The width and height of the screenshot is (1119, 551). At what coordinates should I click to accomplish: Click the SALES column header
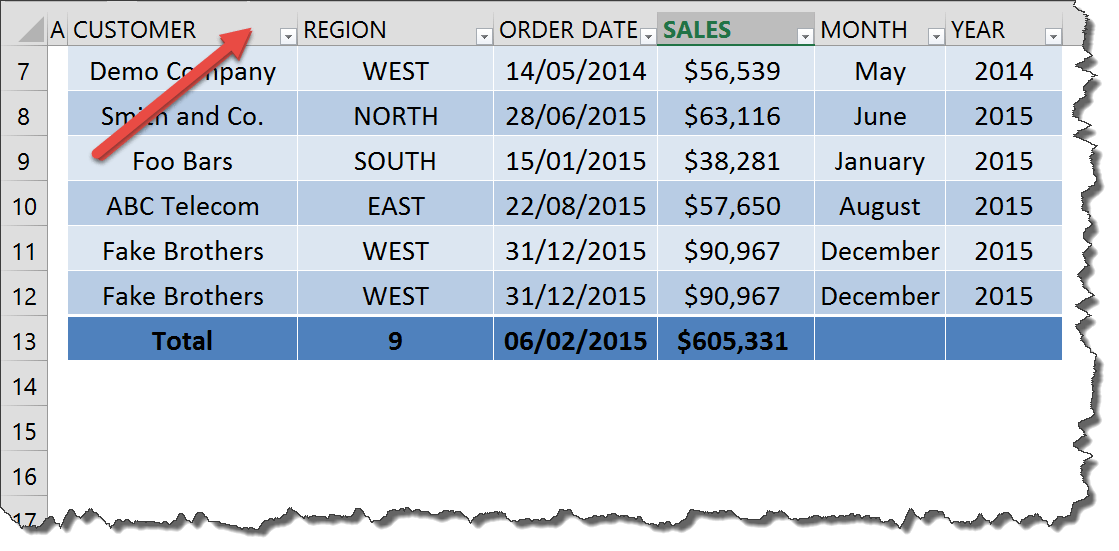pos(736,29)
